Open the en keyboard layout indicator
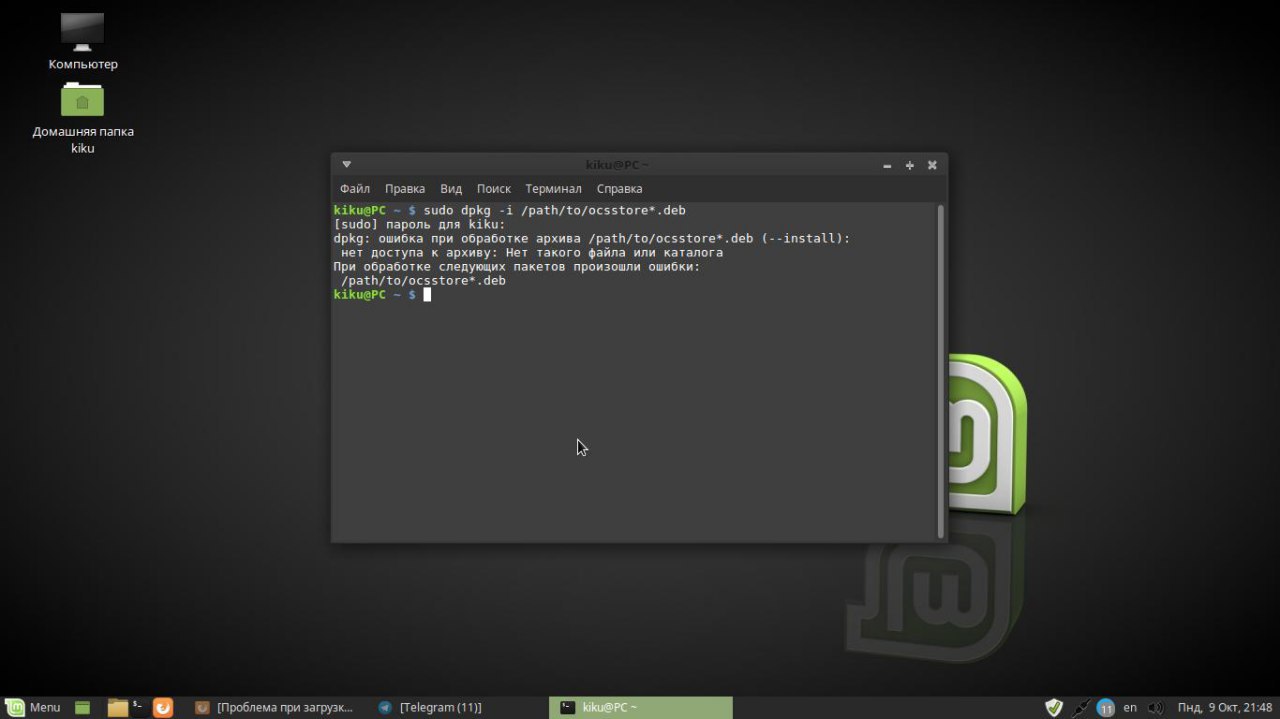 pos(1130,707)
